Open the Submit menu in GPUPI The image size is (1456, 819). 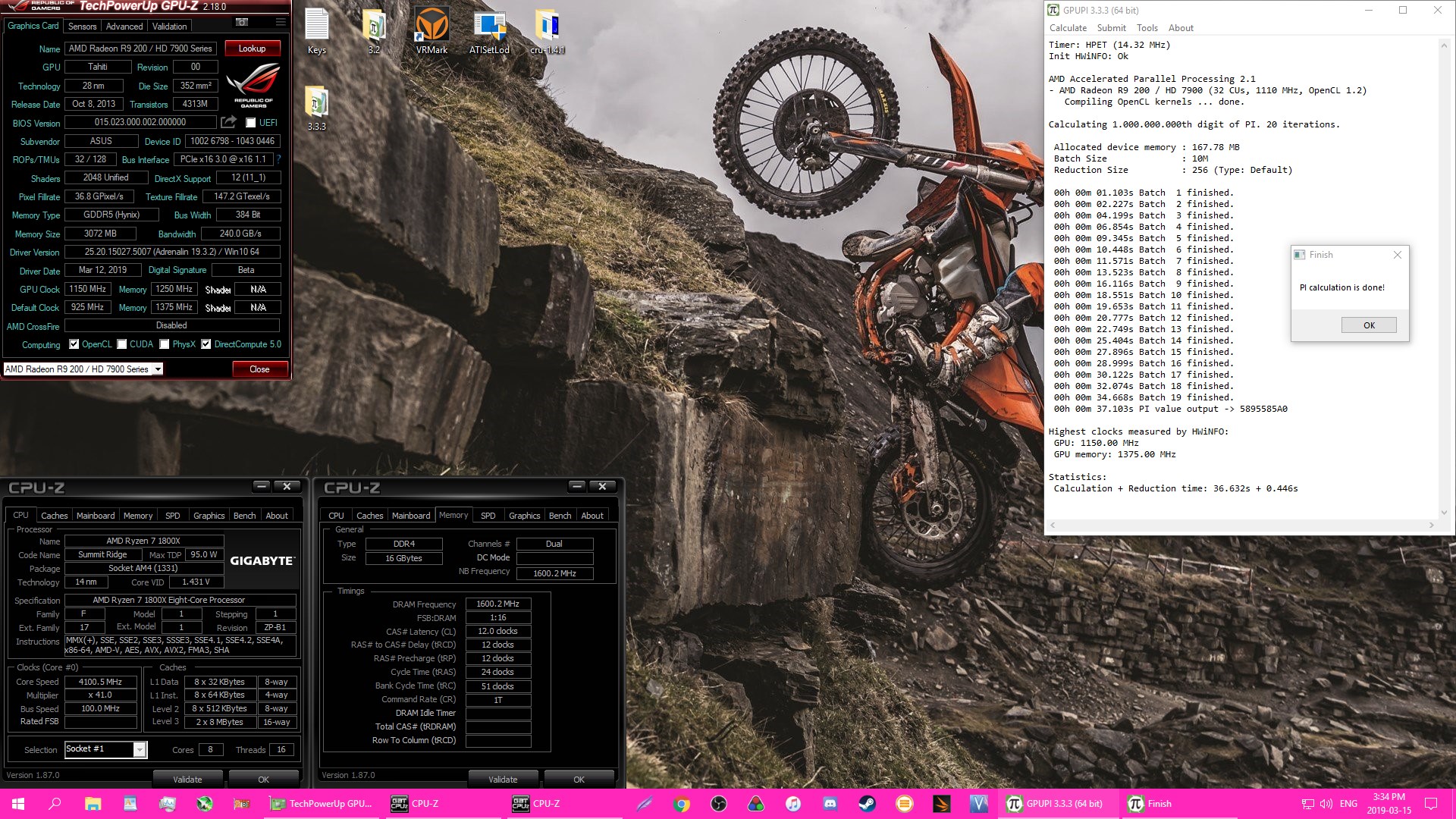(x=1111, y=28)
